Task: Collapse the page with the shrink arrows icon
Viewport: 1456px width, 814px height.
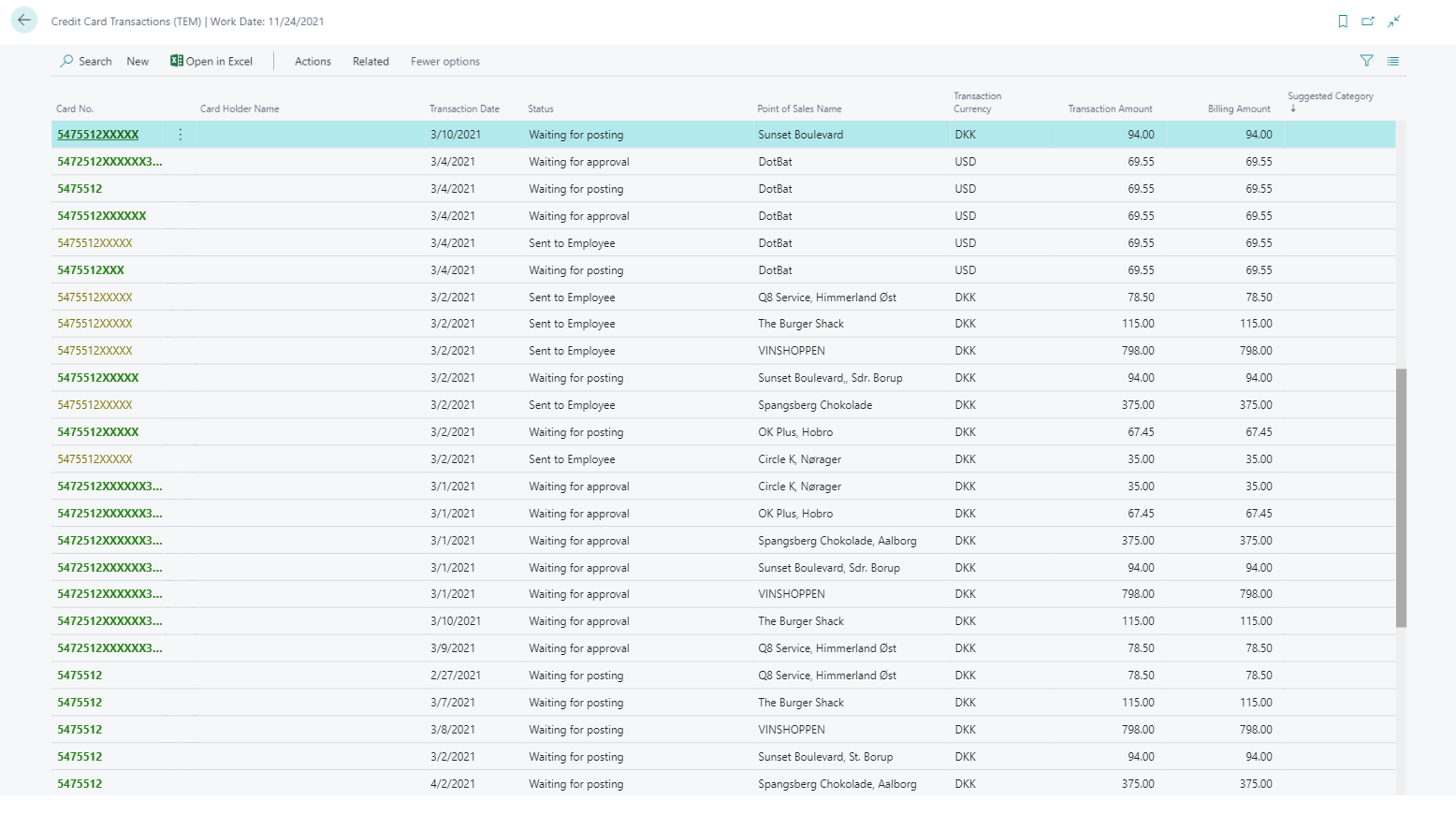Action: [x=1393, y=22]
